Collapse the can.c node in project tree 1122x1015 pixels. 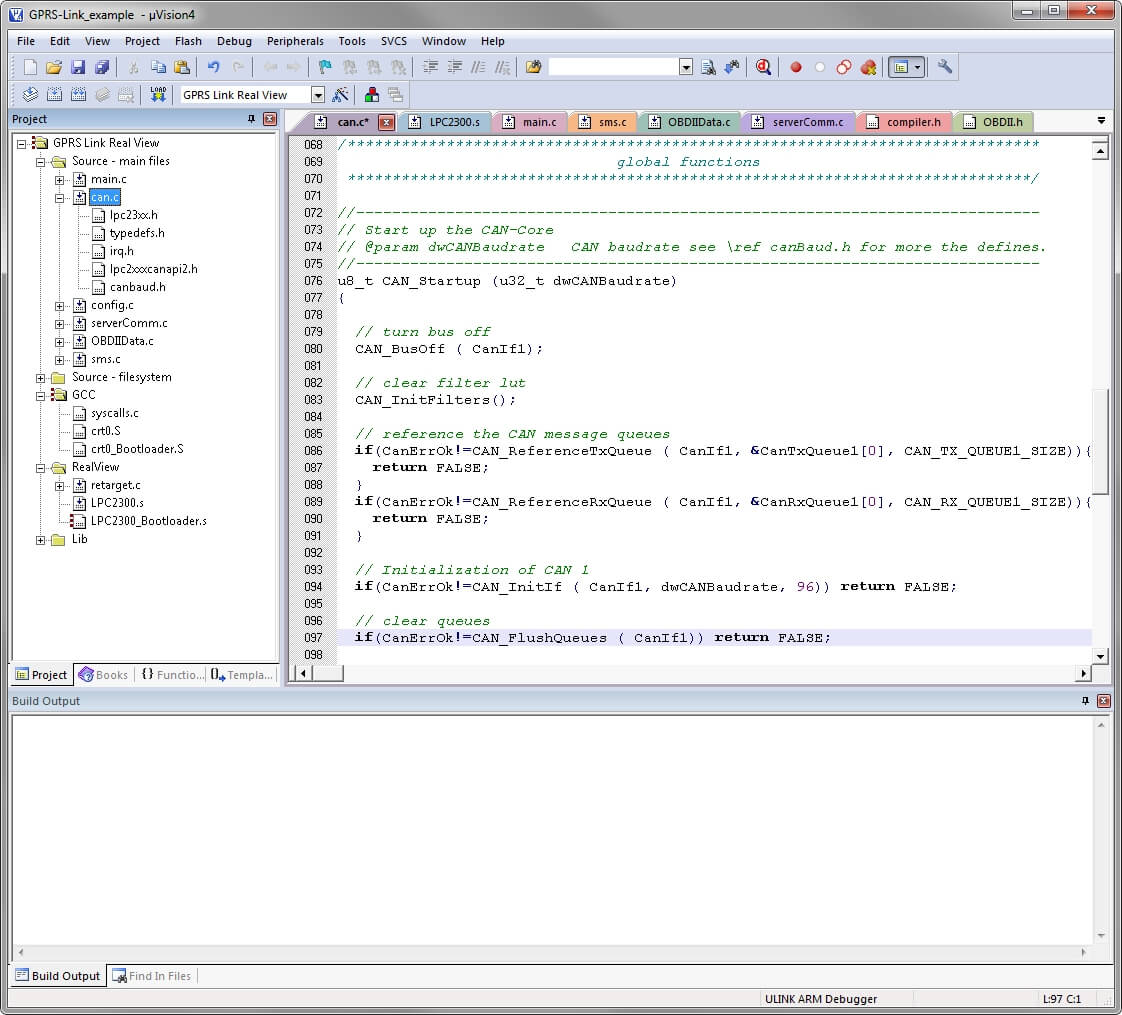coord(59,197)
